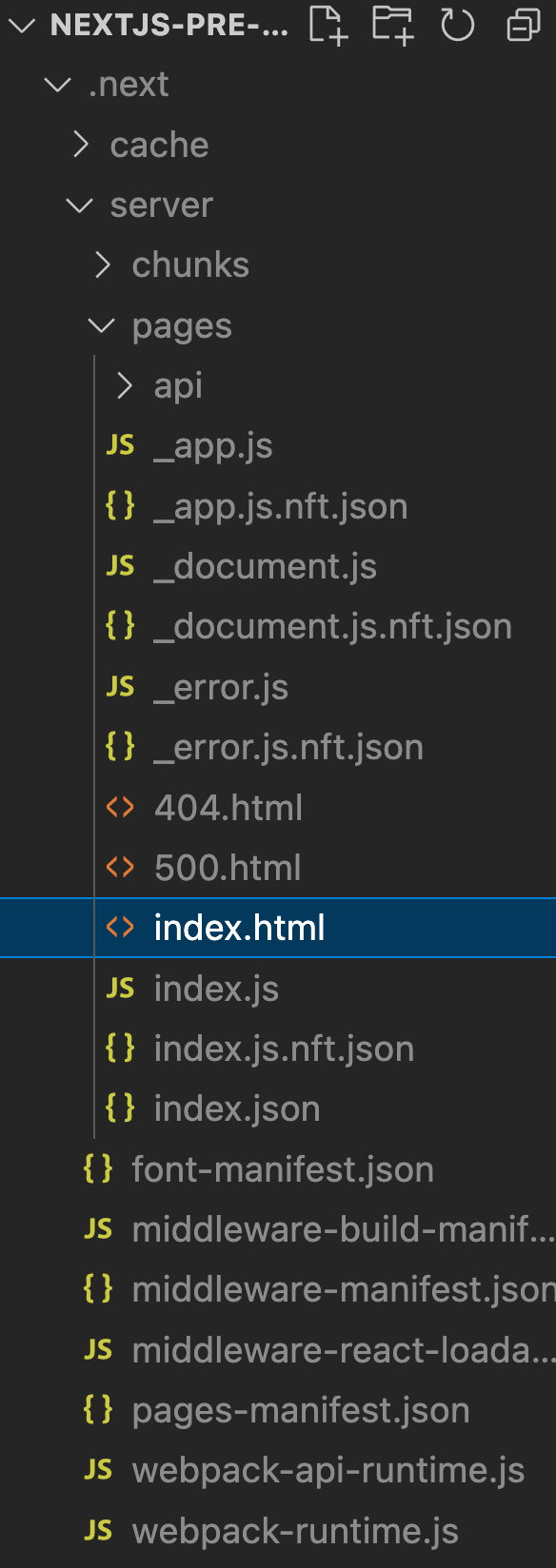This screenshot has height=1568, width=556.
Task: Click JS icon of index.js
Action: [120, 989]
